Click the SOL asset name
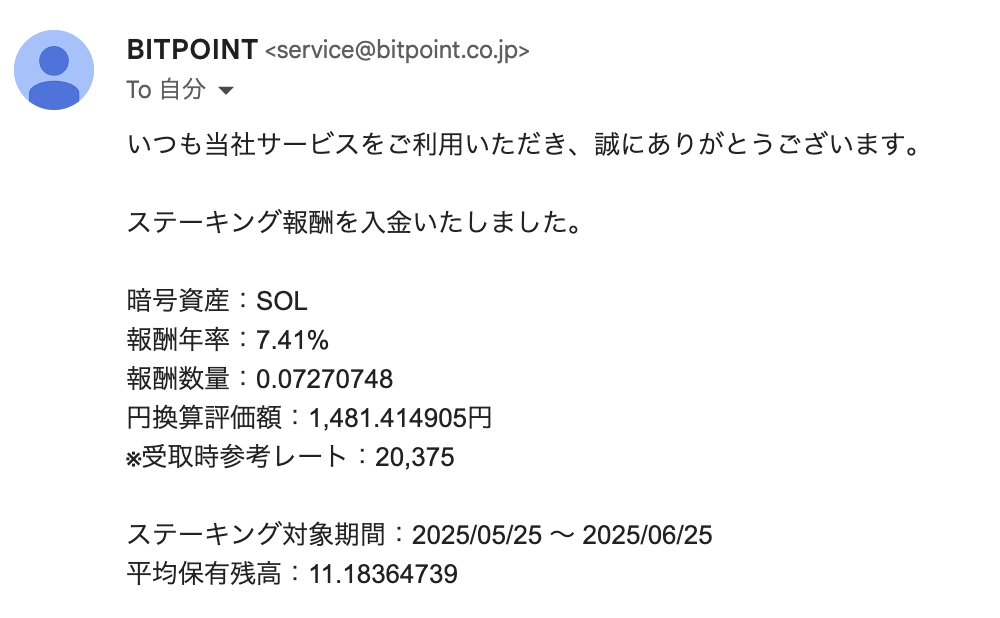 282,301
